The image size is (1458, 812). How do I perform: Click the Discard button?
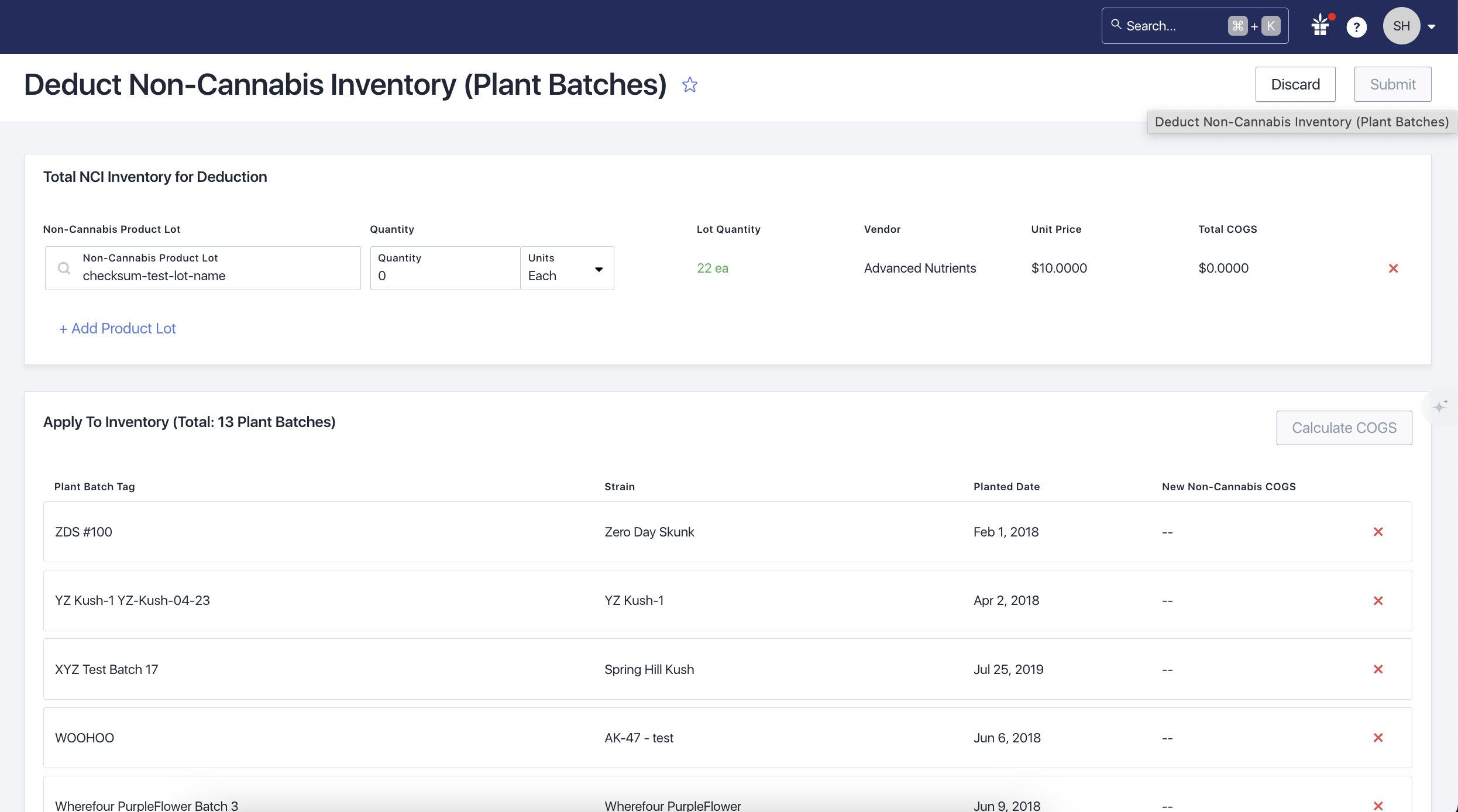(1295, 84)
